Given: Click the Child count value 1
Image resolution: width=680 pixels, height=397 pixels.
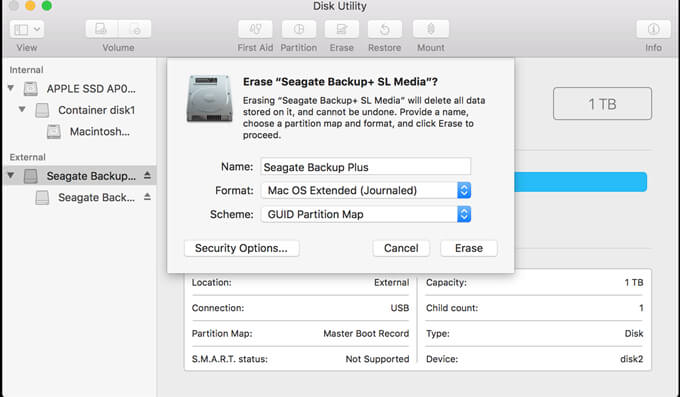Looking at the screenshot, I should pos(641,308).
